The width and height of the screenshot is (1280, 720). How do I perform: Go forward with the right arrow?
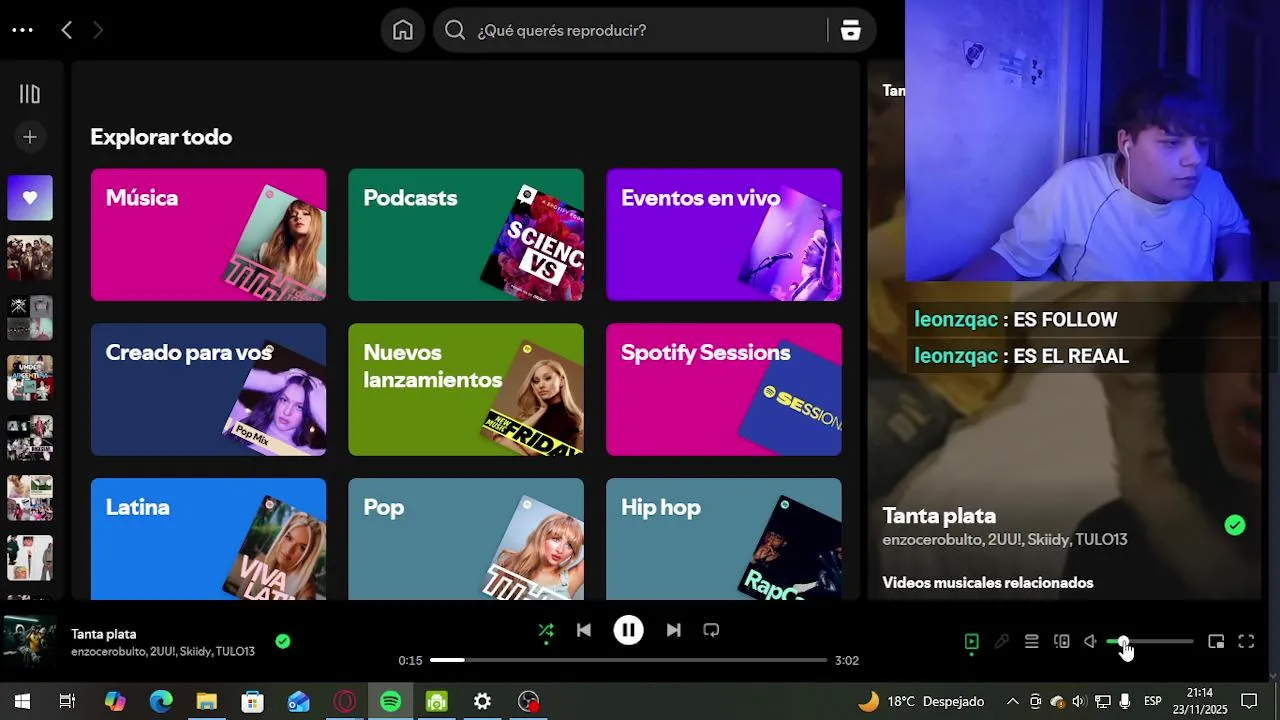click(97, 30)
